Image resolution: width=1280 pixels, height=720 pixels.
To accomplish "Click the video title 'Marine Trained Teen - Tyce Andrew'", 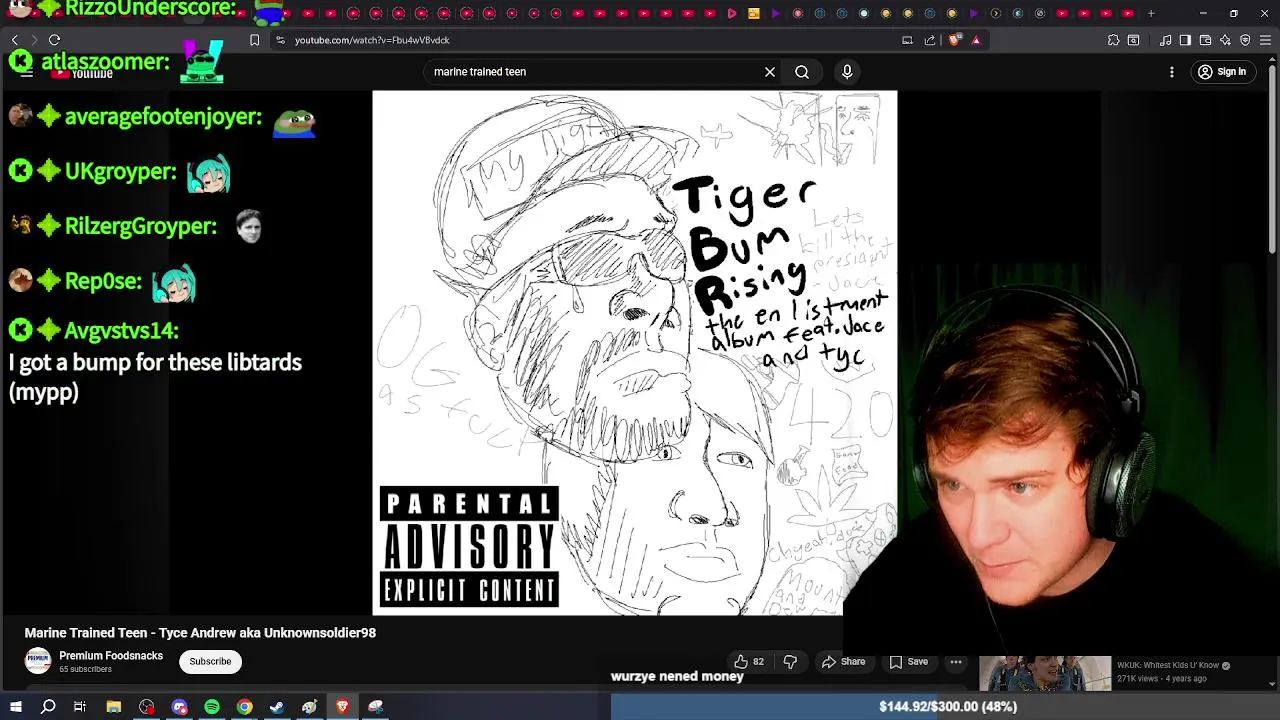I will click(200, 633).
